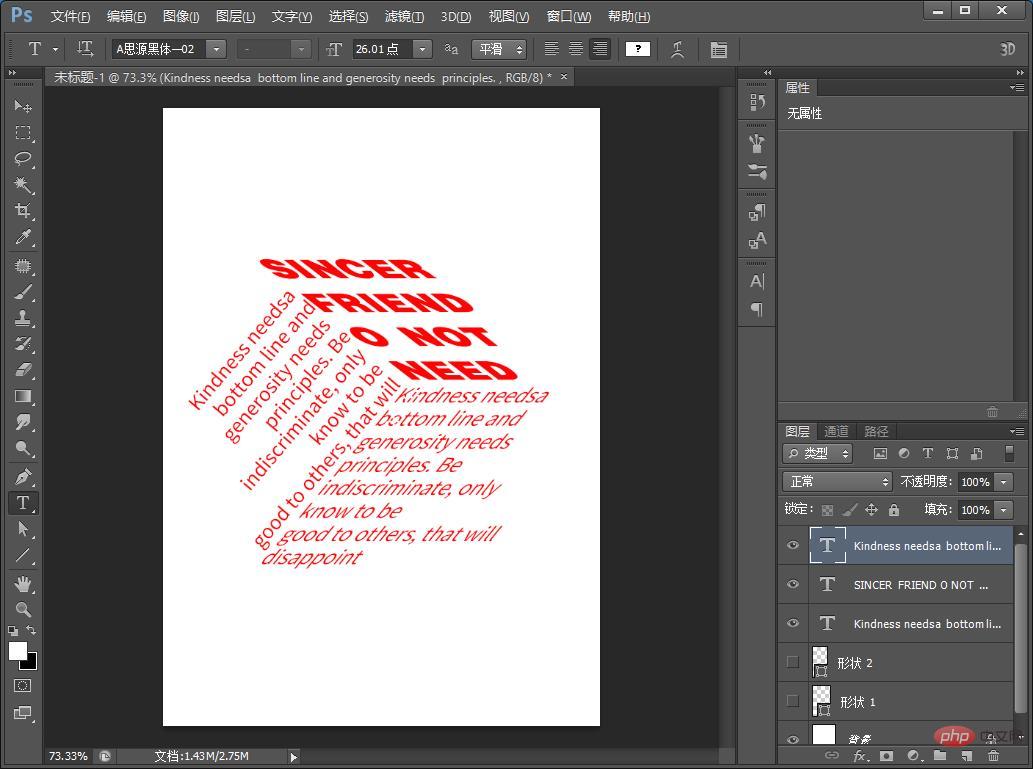Screen dimensions: 1033x769
Task: Switch to the 通道 tab
Action: click(x=836, y=431)
